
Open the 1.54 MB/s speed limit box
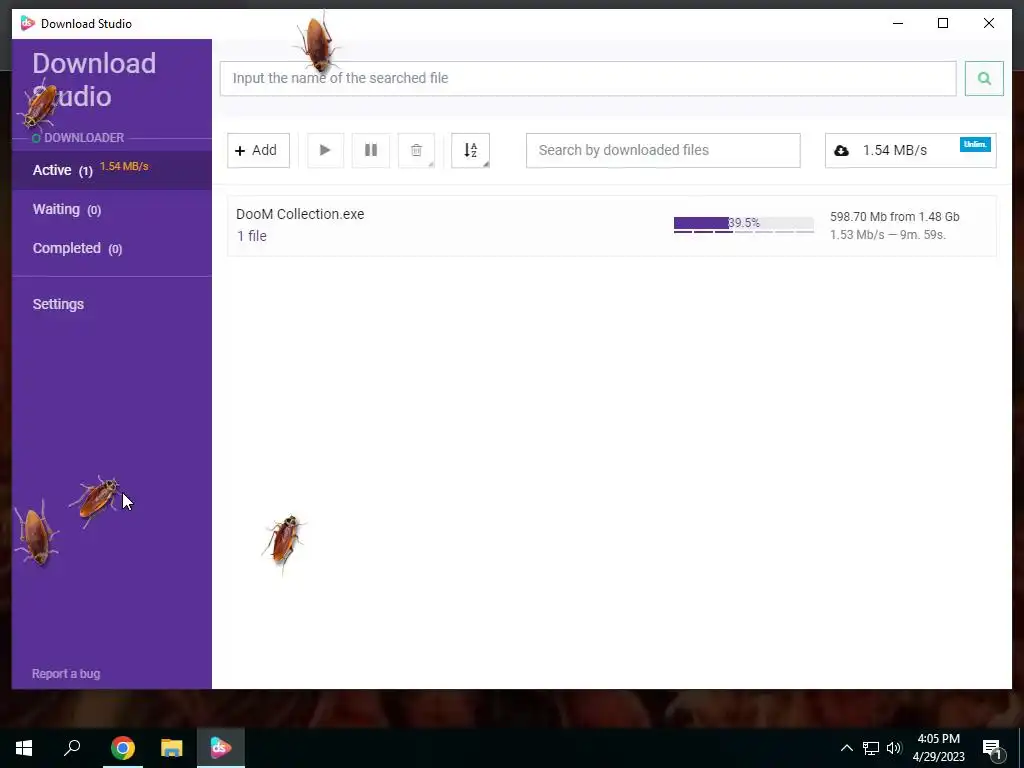coord(910,150)
